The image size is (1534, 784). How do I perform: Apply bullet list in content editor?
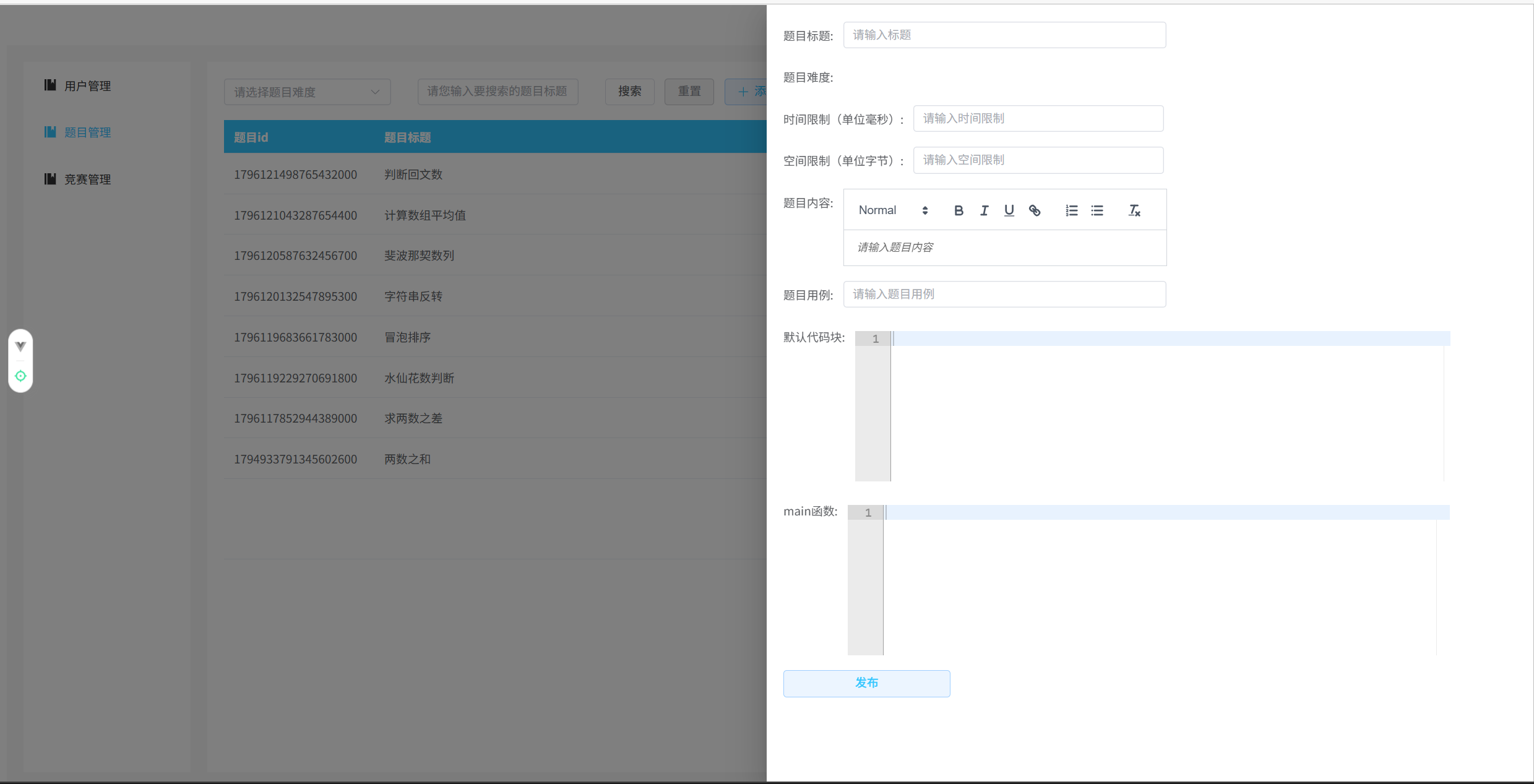pos(1097,210)
